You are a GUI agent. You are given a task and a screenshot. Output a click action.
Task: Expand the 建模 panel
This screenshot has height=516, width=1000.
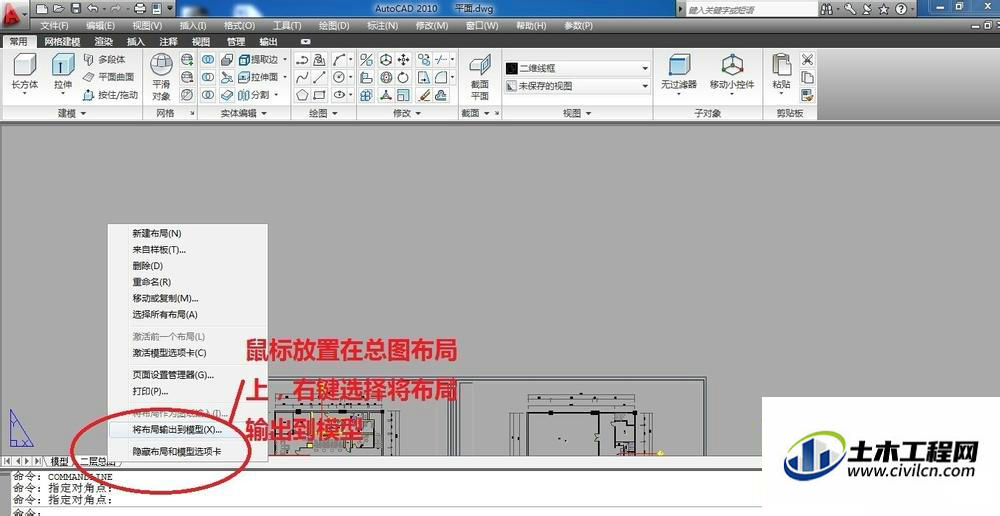71,113
